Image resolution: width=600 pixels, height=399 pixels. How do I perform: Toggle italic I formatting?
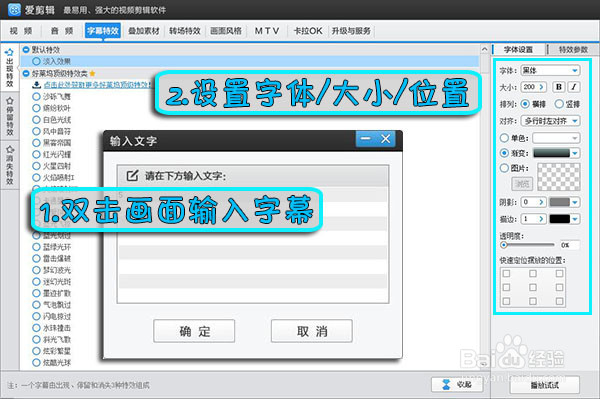pos(574,87)
